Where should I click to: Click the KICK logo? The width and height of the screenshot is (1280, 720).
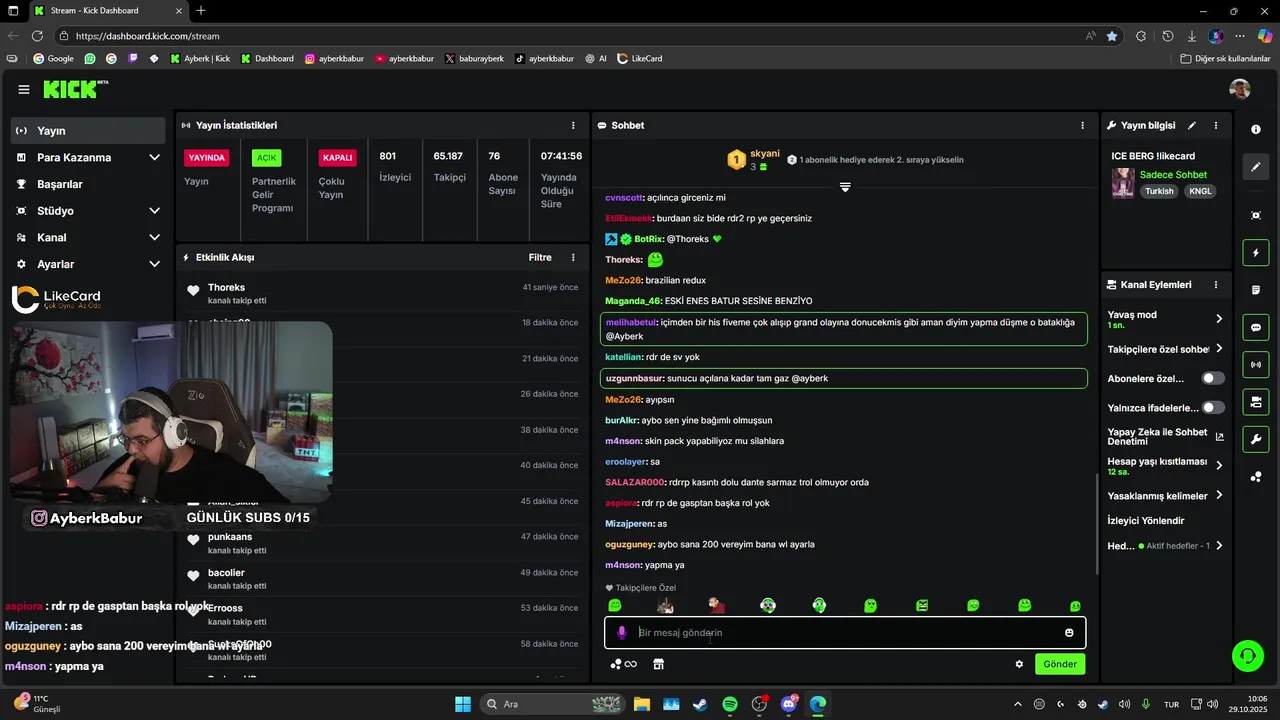click(75, 90)
